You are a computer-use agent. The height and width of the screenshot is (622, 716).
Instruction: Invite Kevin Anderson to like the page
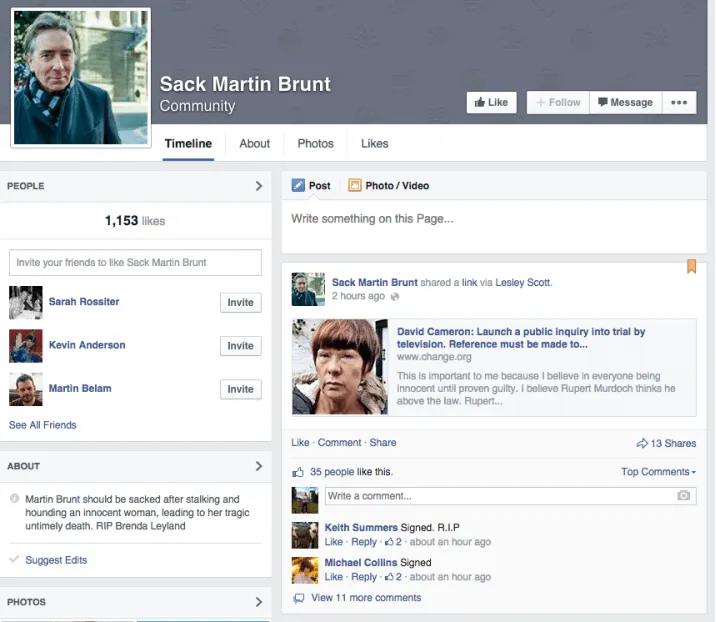click(240, 346)
